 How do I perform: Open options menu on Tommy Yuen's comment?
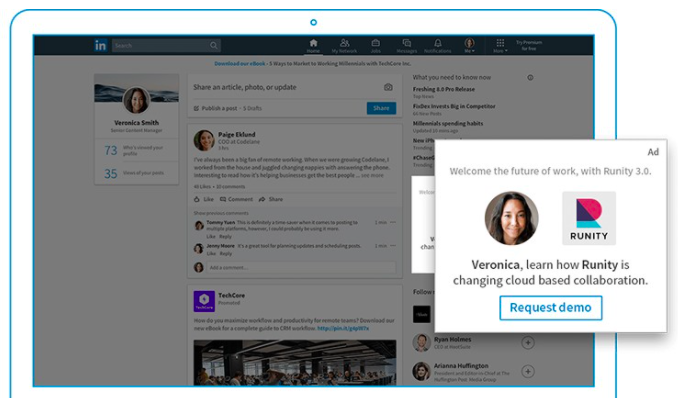[393, 222]
